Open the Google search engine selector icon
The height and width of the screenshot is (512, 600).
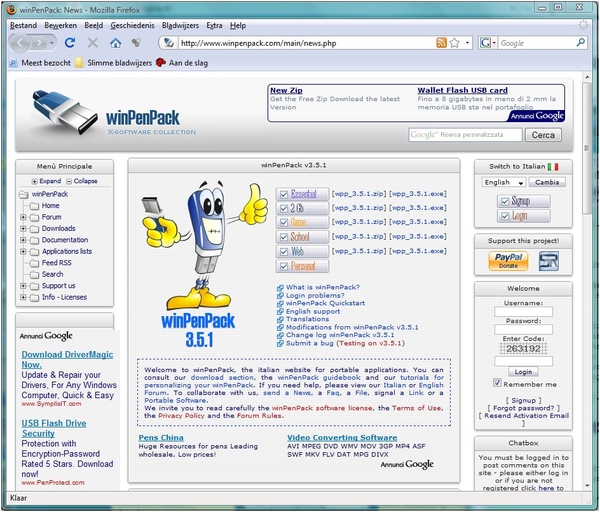pos(485,43)
